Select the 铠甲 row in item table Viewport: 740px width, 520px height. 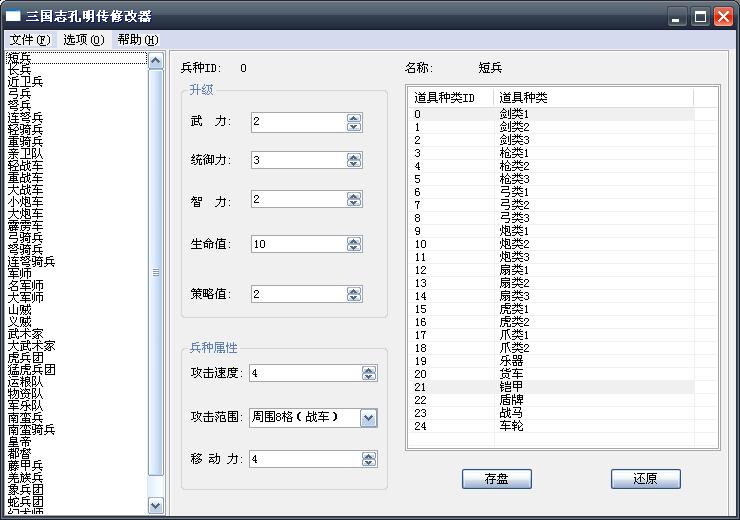tap(511, 386)
